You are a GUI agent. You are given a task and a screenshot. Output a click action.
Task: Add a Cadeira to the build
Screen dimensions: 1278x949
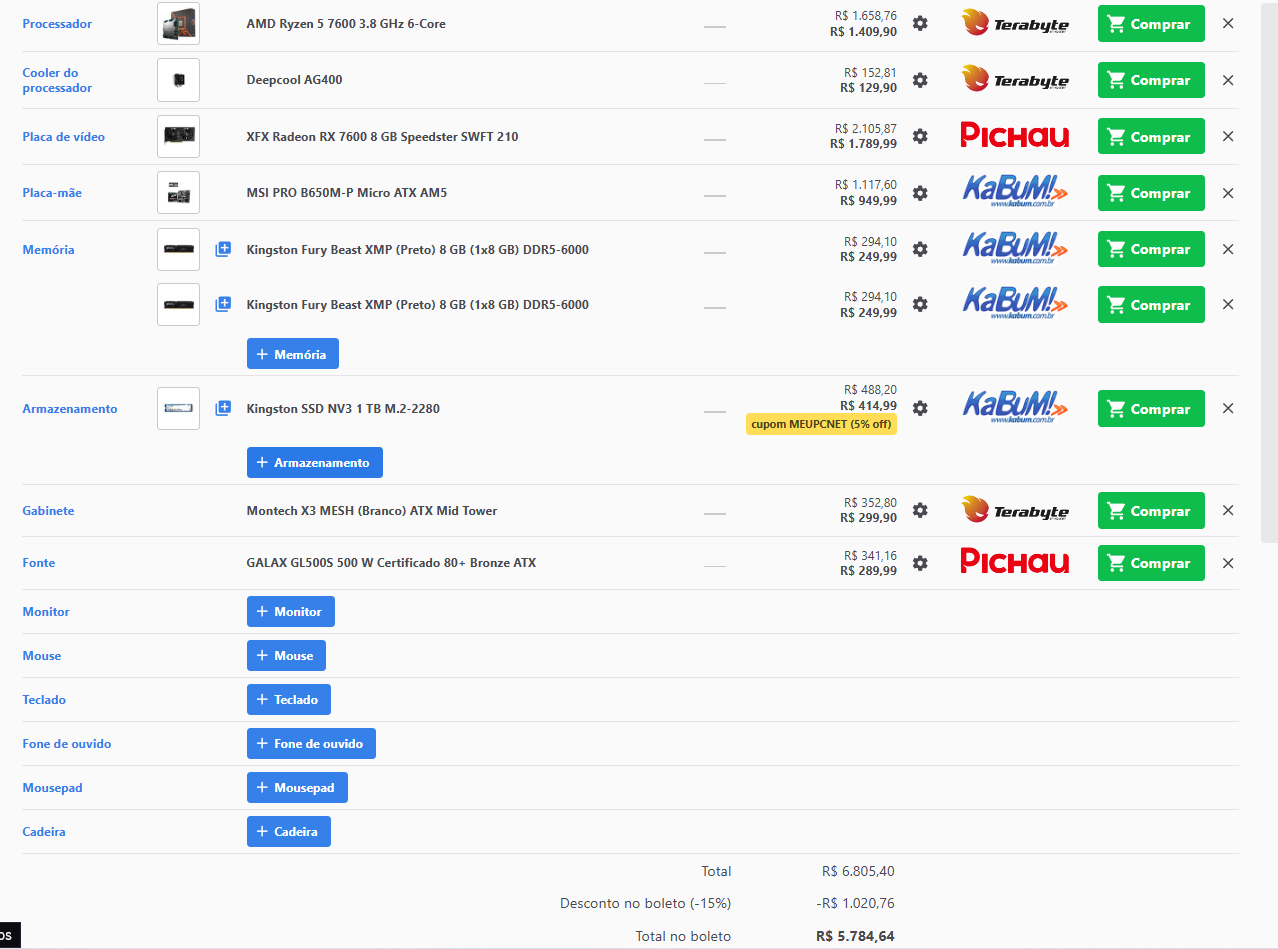289,831
